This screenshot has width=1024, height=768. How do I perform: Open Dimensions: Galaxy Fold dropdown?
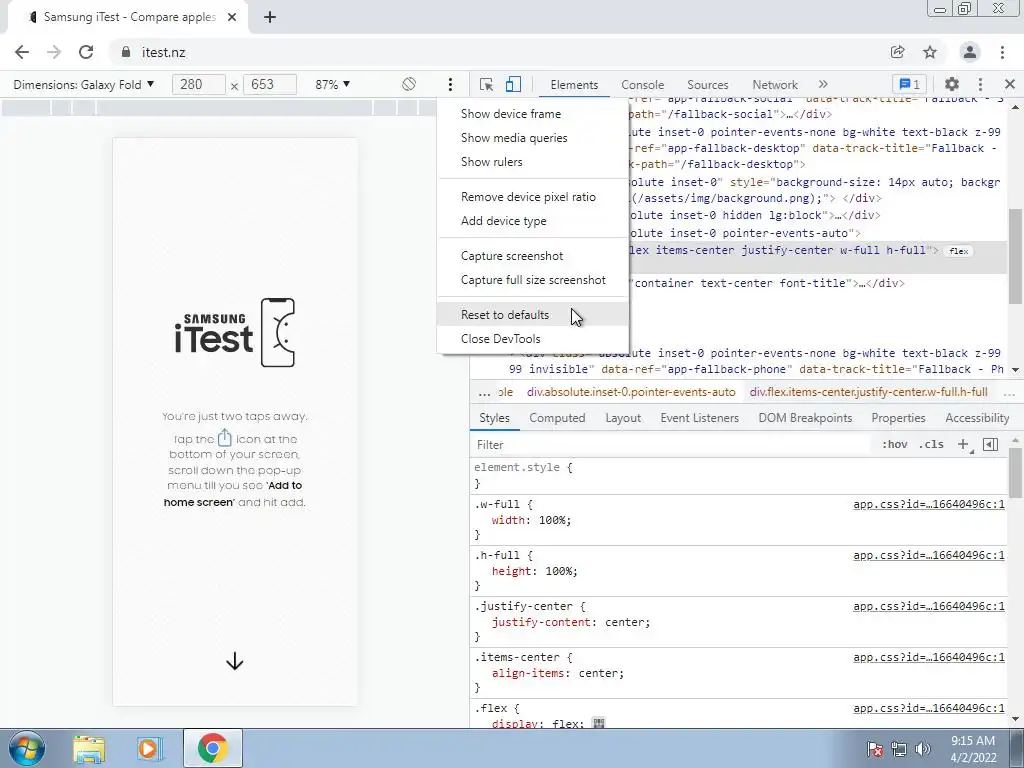pyautogui.click(x=84, y=84)
